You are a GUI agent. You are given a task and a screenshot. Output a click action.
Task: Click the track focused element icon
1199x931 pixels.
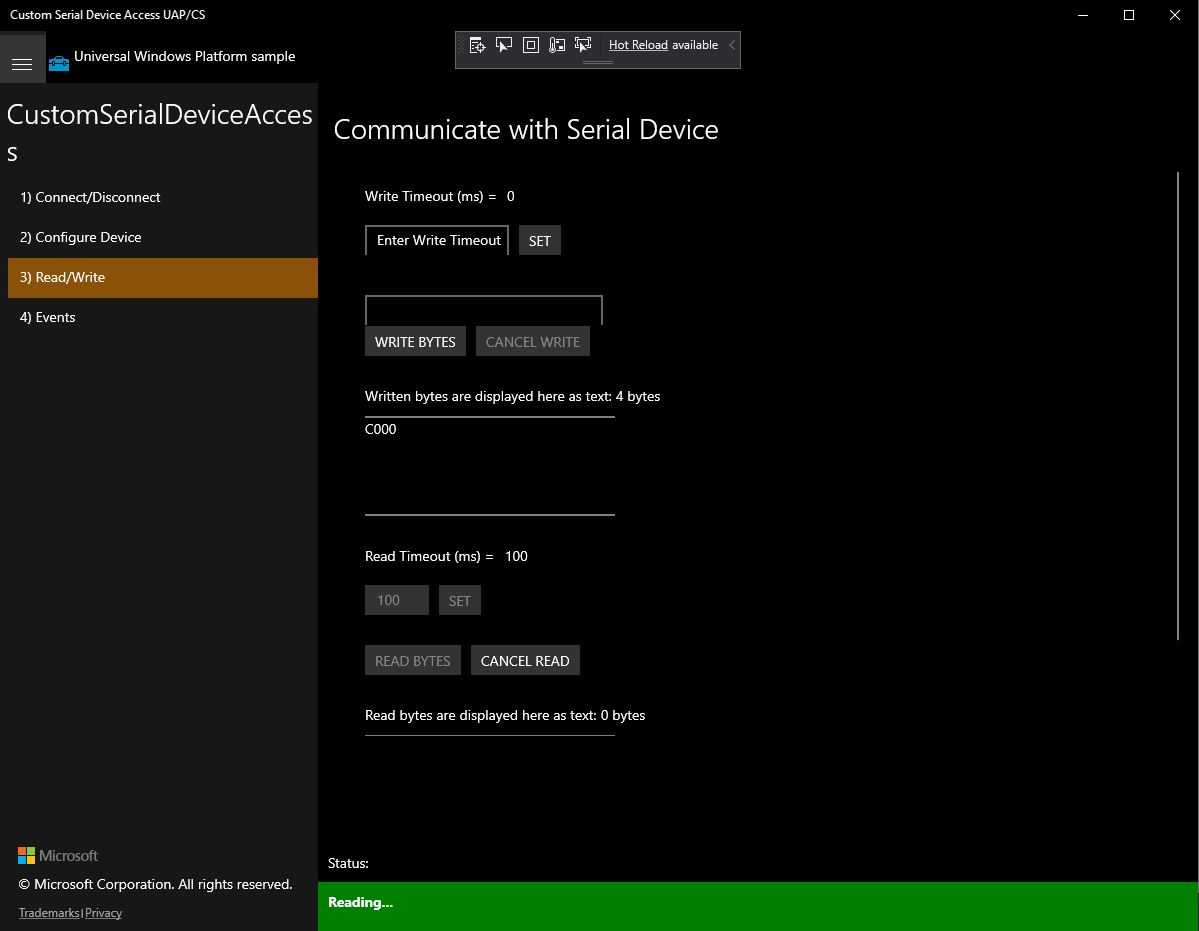pyautogui.click(x=557, y=44)
